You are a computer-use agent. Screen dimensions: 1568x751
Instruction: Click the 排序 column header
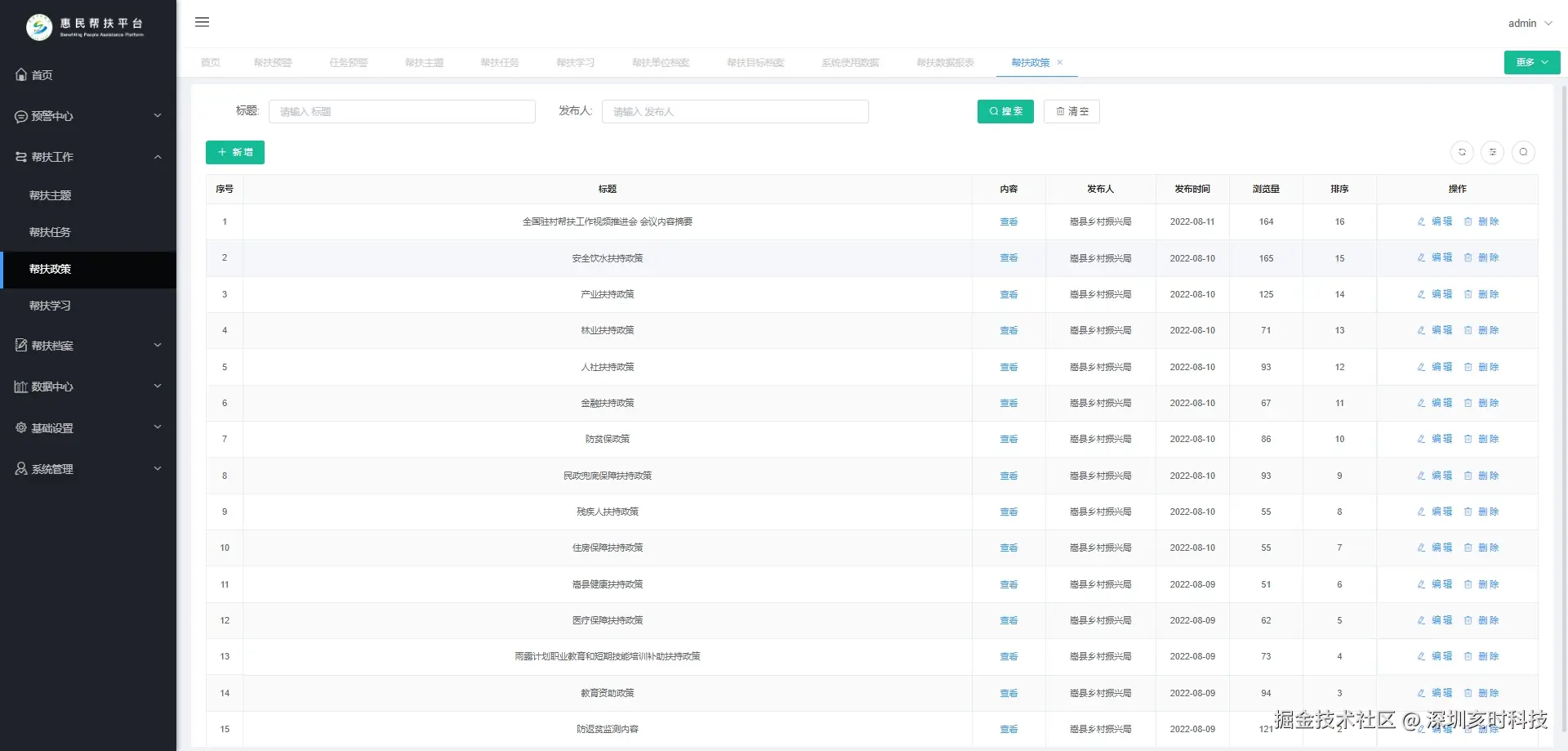click(x=1339, y=189)
